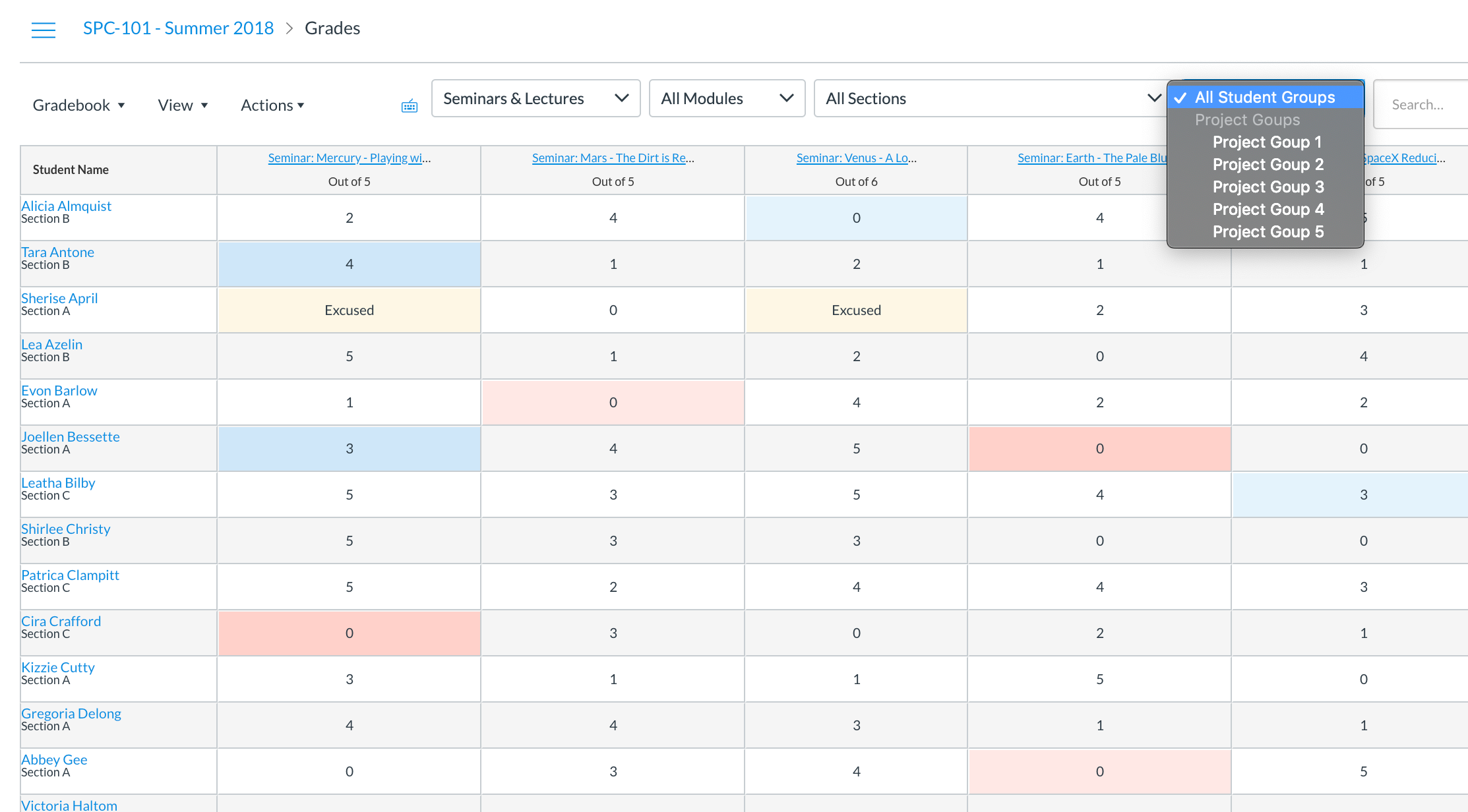The width and height of the screenshot is (1468, 812).
Task: Open the hamburger navigation menu
Action: point(44,30)
